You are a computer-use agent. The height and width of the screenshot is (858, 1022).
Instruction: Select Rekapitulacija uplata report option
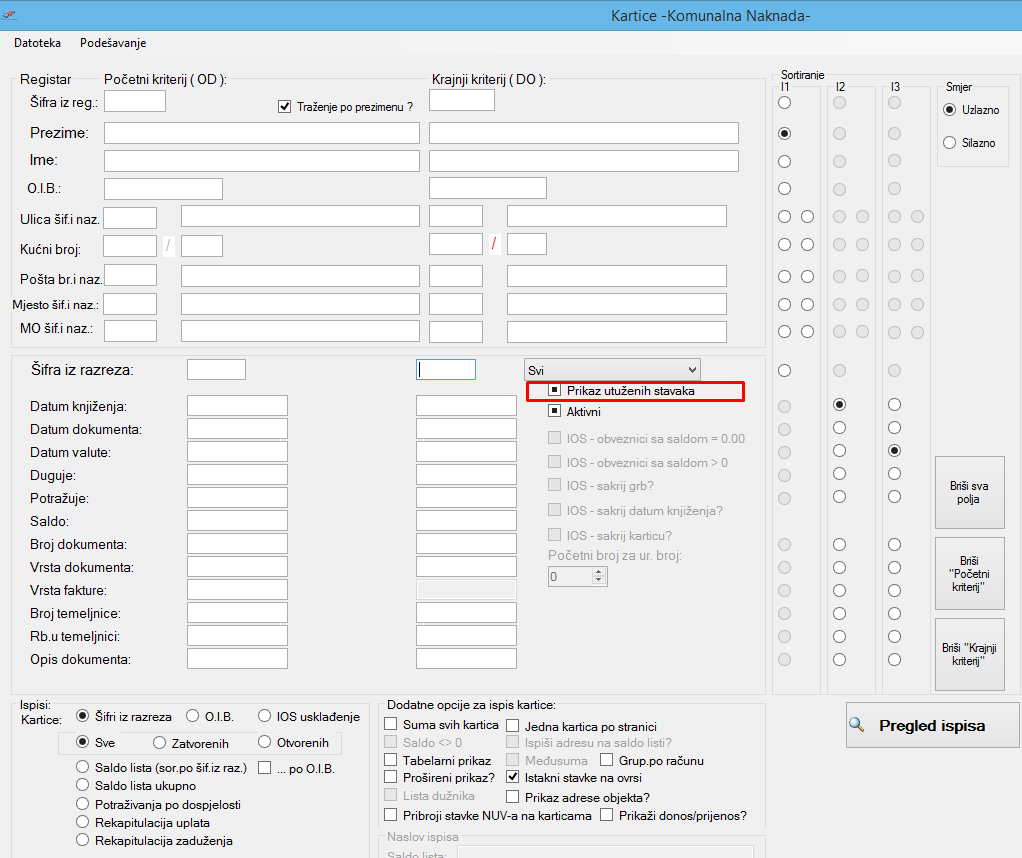pos(83,822)
